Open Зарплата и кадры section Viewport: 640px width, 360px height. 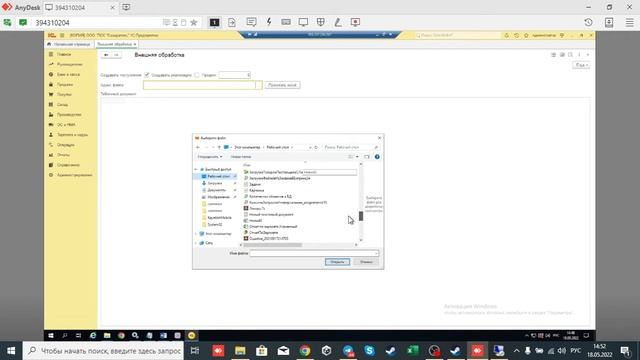coord(73,135)
